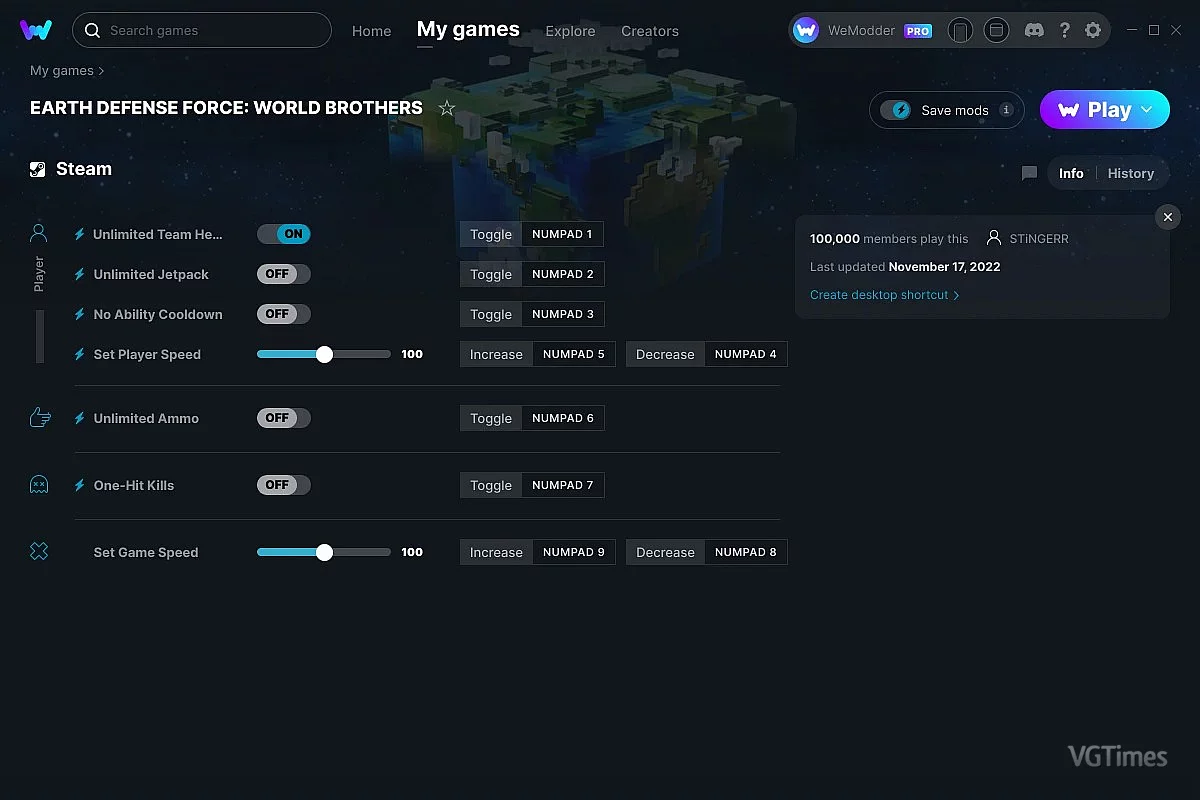Enable No Ability Cooldown toggle
Screen dimensions: 1200x800
point(284,314)
